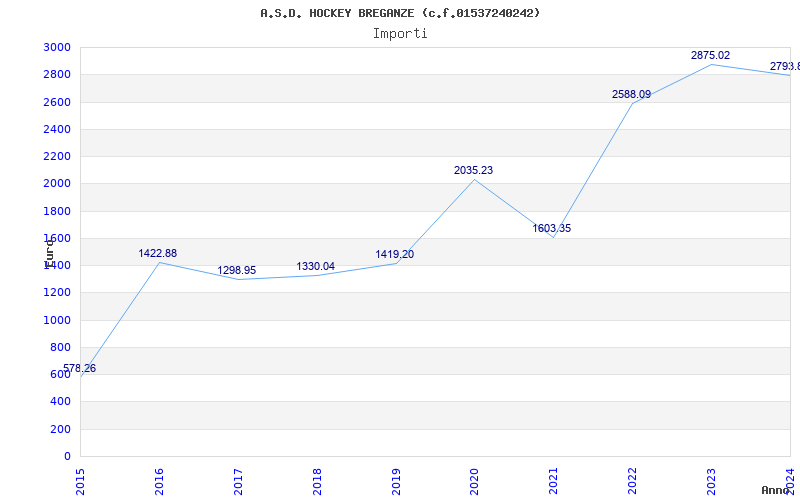The image size is (800, 500).
Task: Select the 578.26 data label
Action: (80, 368)
